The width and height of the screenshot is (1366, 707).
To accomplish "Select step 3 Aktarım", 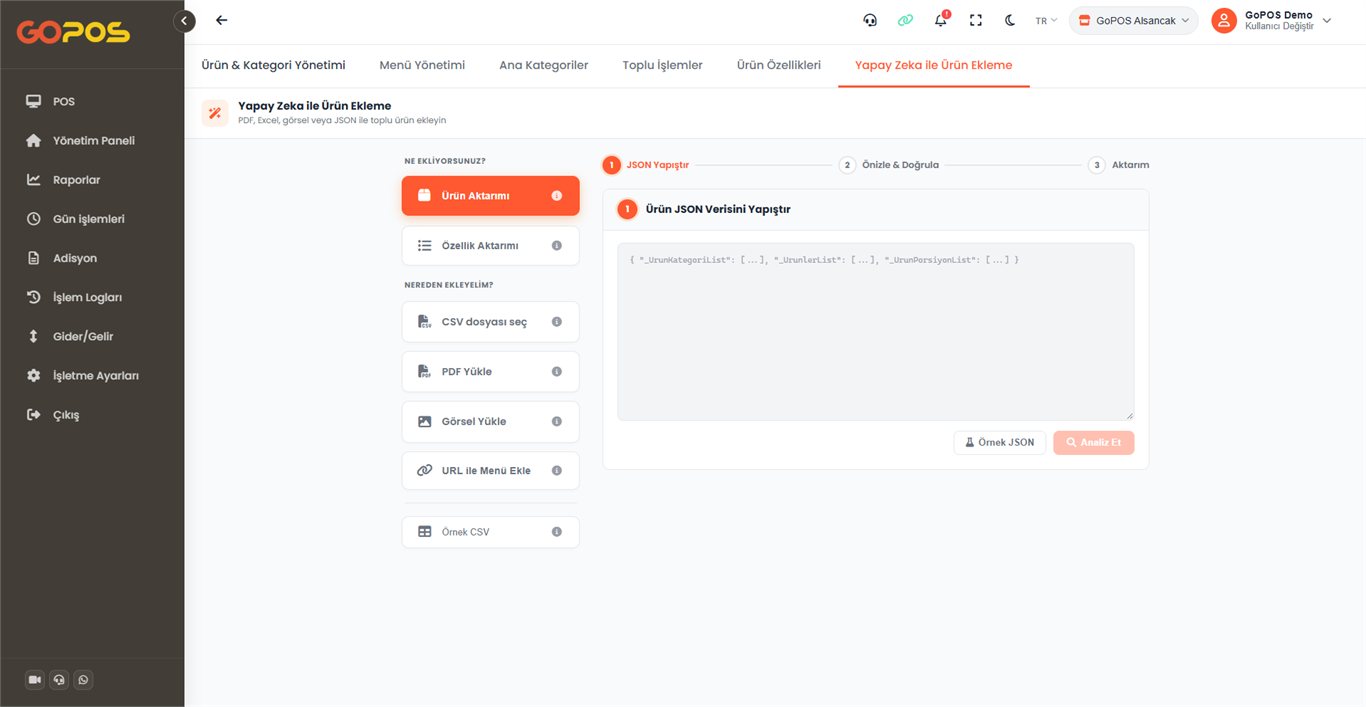I will click(1119, 165).
